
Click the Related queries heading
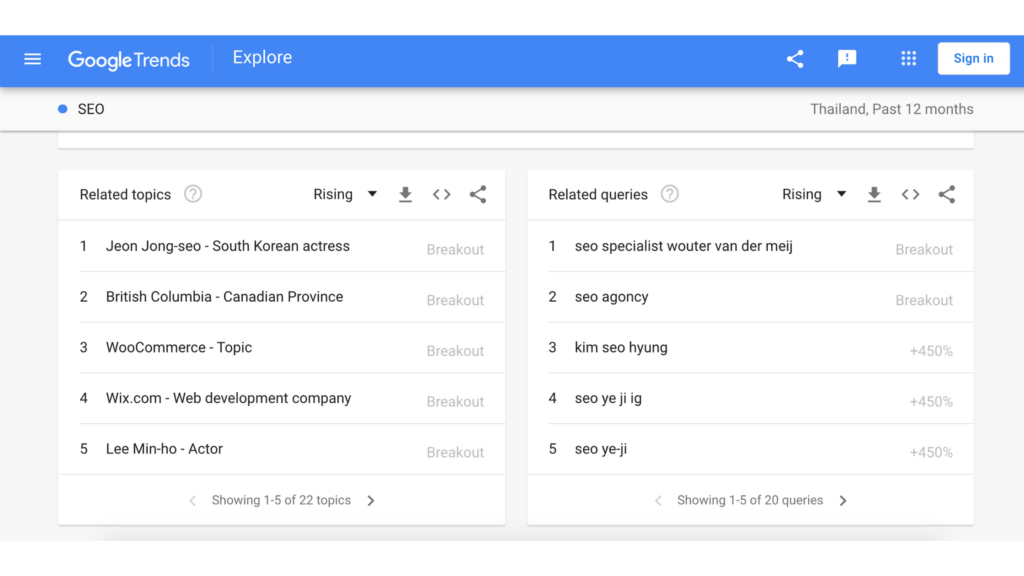coord(598,195)
